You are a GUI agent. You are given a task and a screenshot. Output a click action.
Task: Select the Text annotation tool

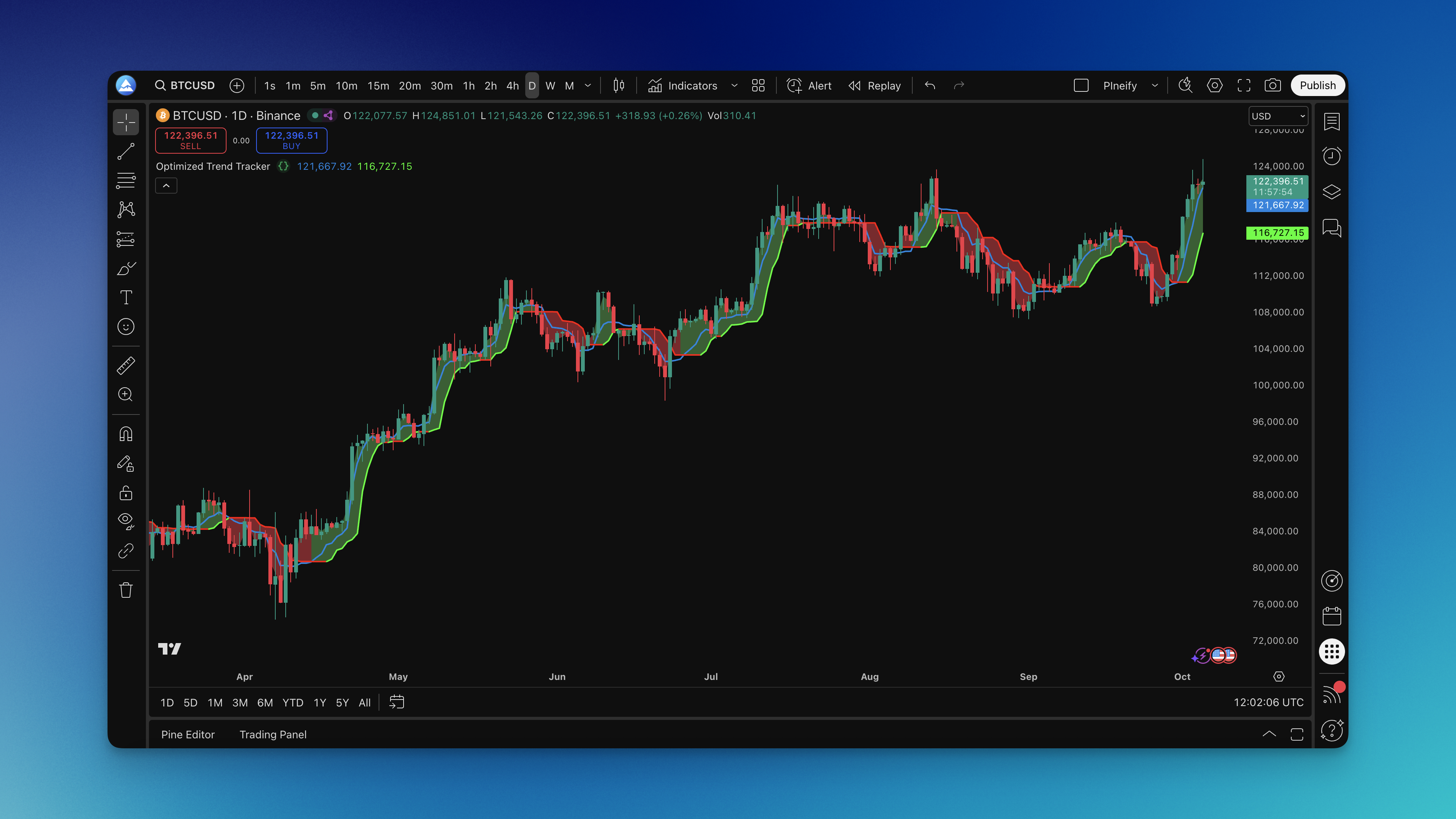click(x=126, y=297)
